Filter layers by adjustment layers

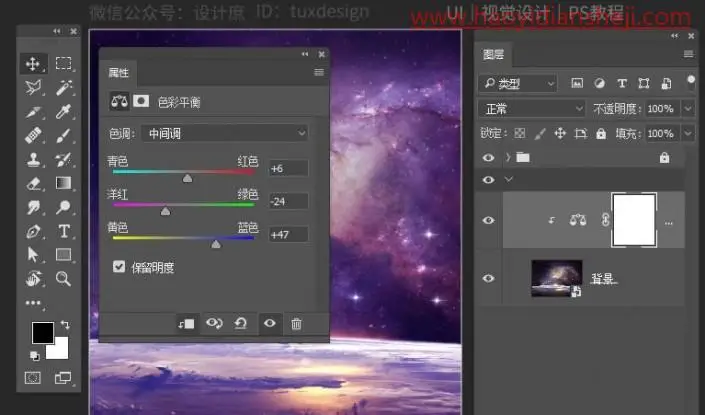click(x=599, y=83)
